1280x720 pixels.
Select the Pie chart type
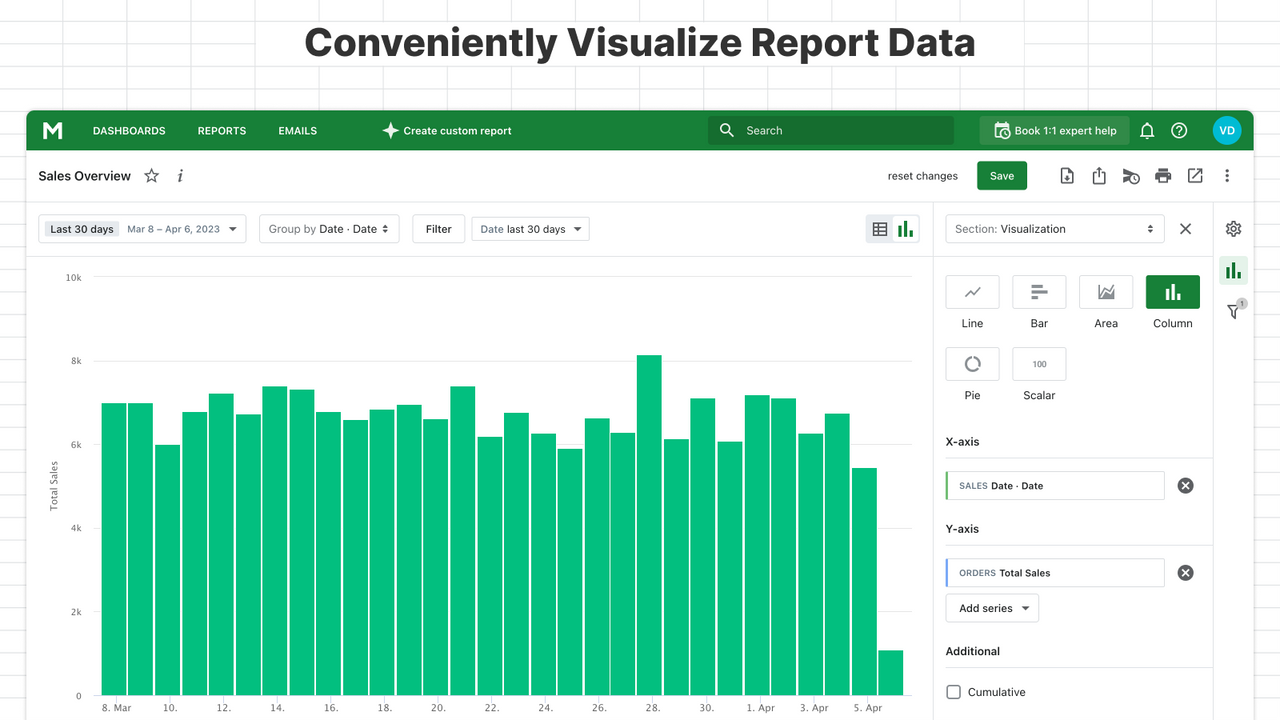click(972, 363)
